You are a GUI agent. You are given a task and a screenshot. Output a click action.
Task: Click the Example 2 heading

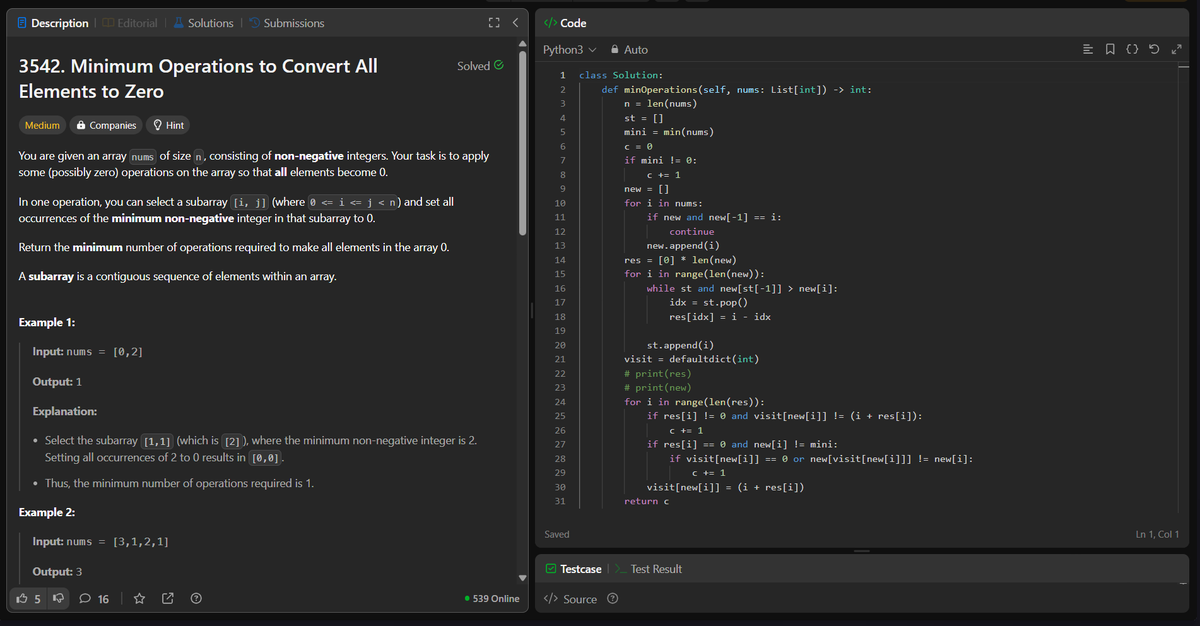point(48,512)
